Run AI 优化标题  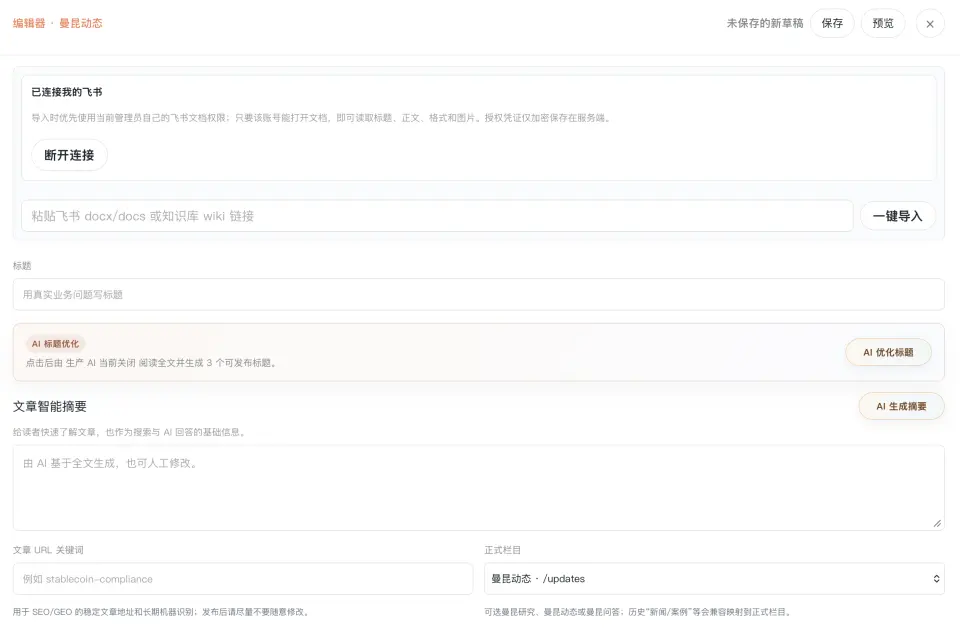888,353
